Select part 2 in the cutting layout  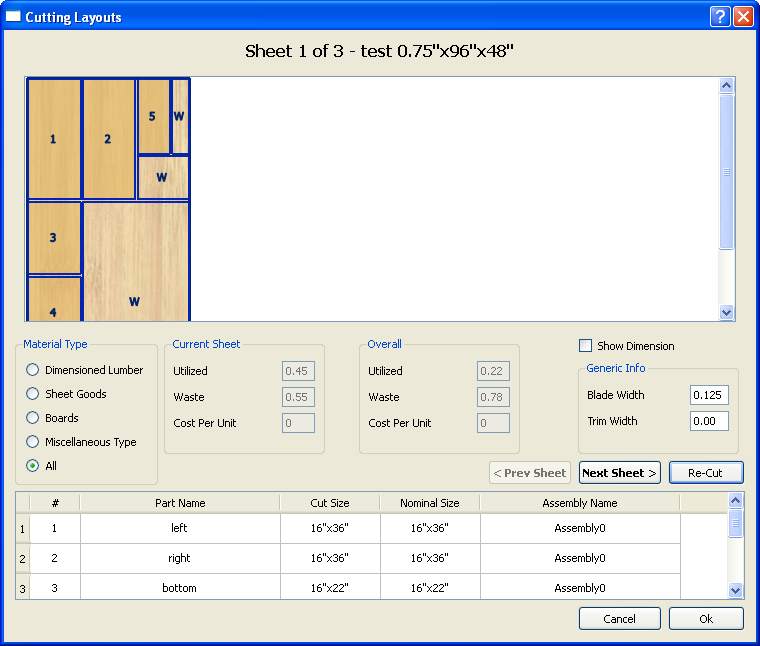click(x=108, y=139)
